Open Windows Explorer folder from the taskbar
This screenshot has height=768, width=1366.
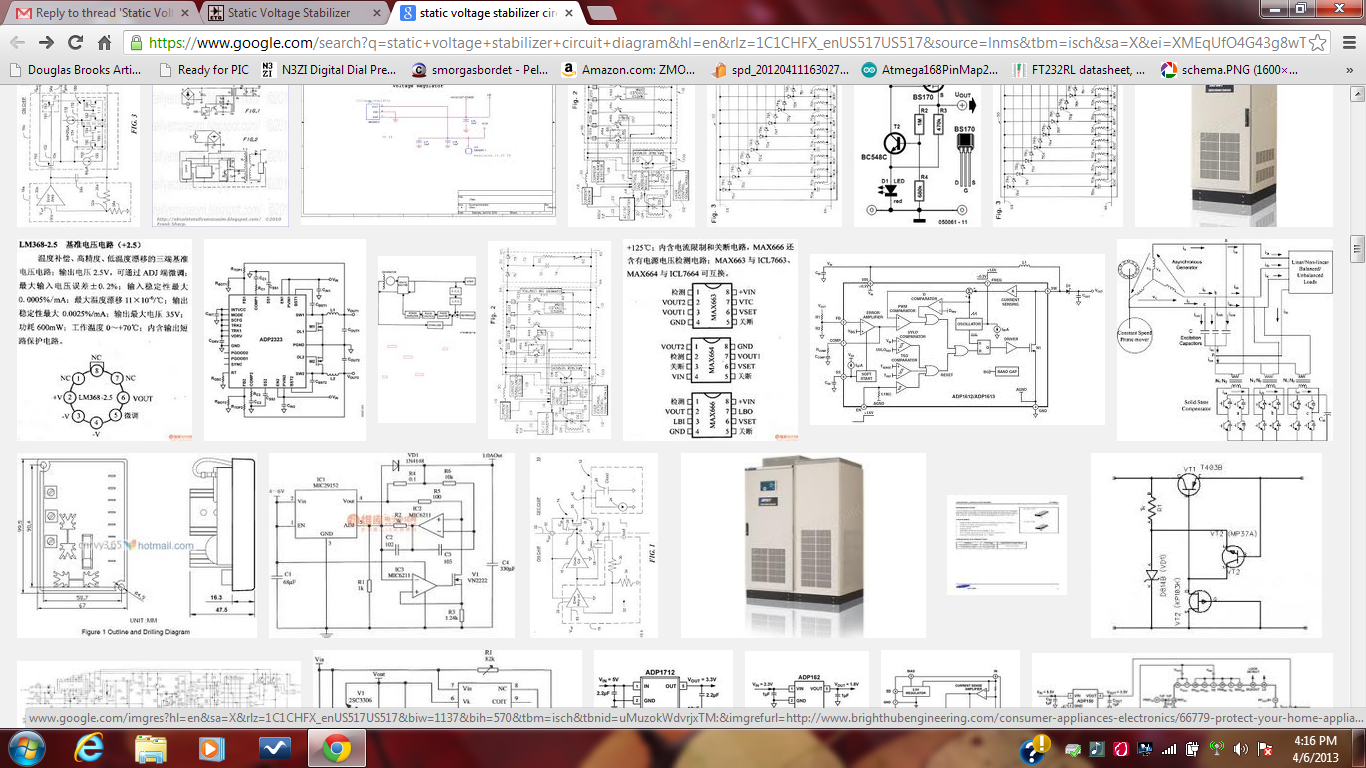pos(151,748)
